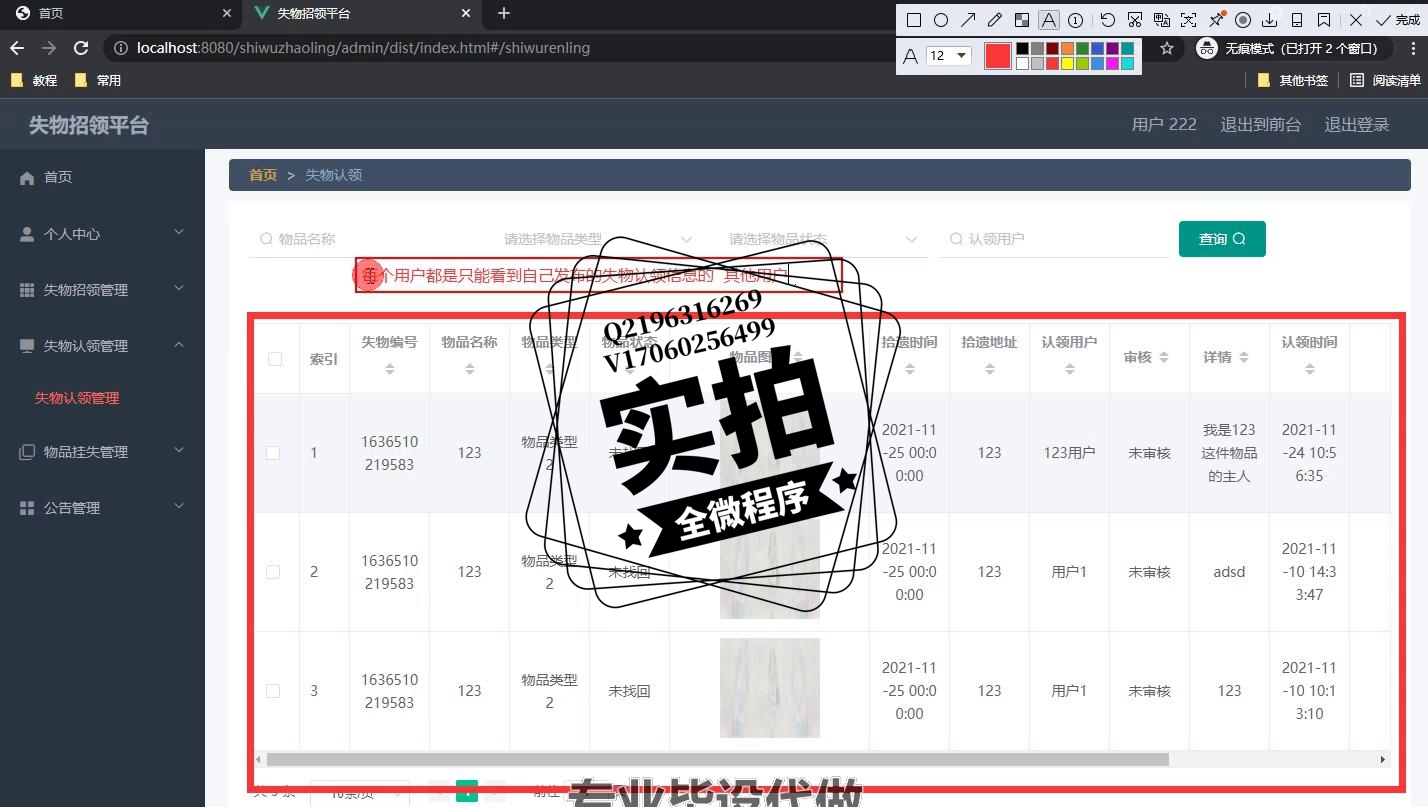Click the send-to-phone icon
Screen dimensions: 1428x807
point(1297,20)
